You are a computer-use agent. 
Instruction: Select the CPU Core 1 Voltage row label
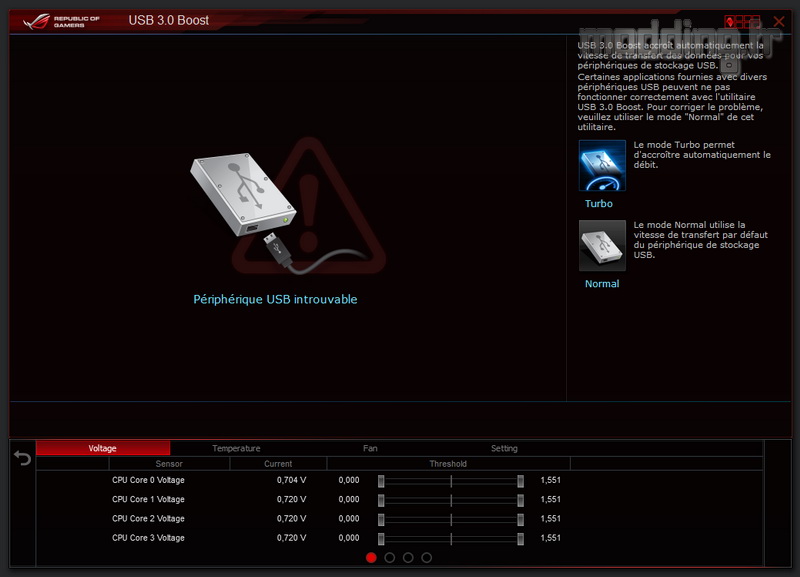[x=148, y=499]
